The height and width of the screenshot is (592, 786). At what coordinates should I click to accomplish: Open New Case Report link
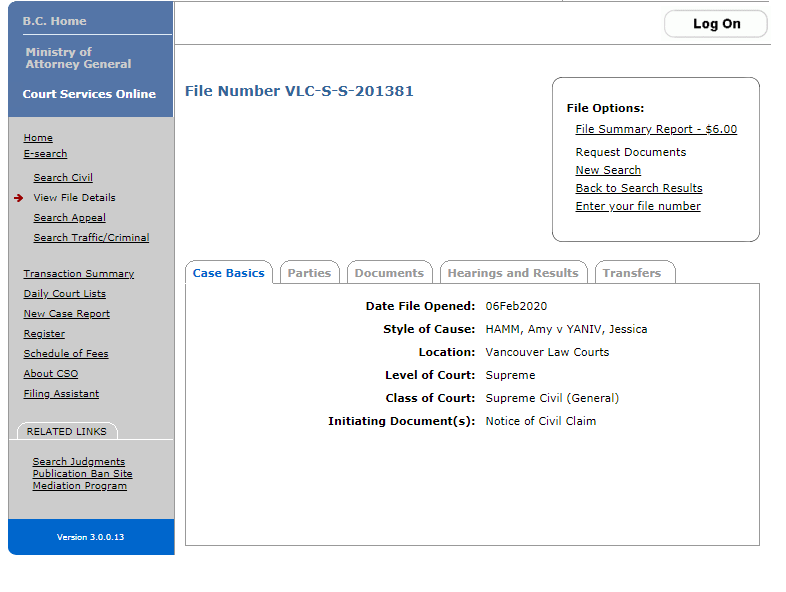(x=67, y=314)
